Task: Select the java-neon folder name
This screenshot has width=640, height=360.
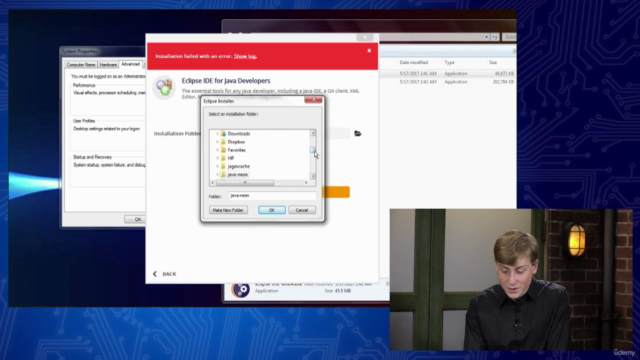Action: point(238,174)
